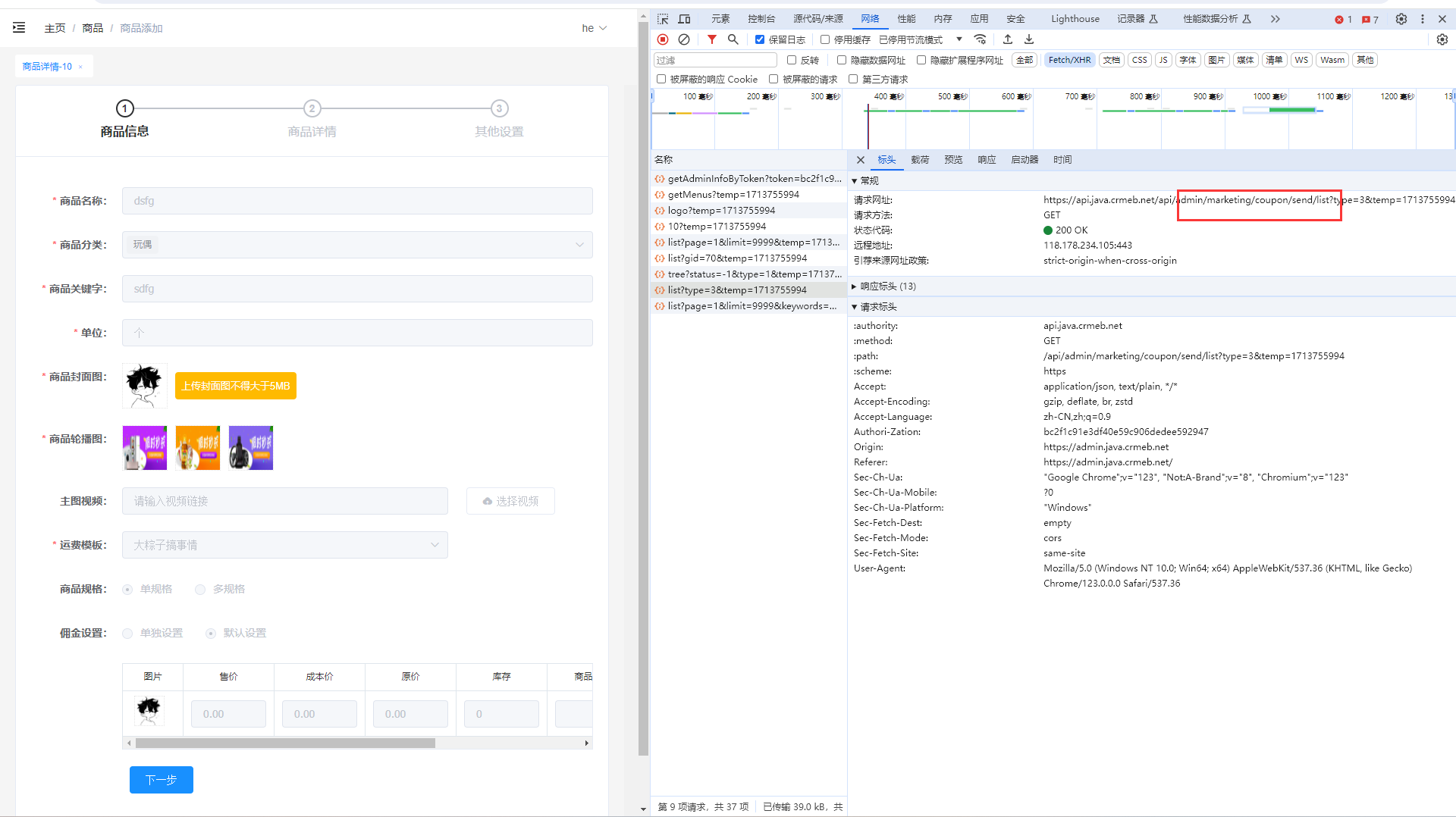Open DevTools three-dot customize menu
Screen dimensions: 1456x817
1423,19
